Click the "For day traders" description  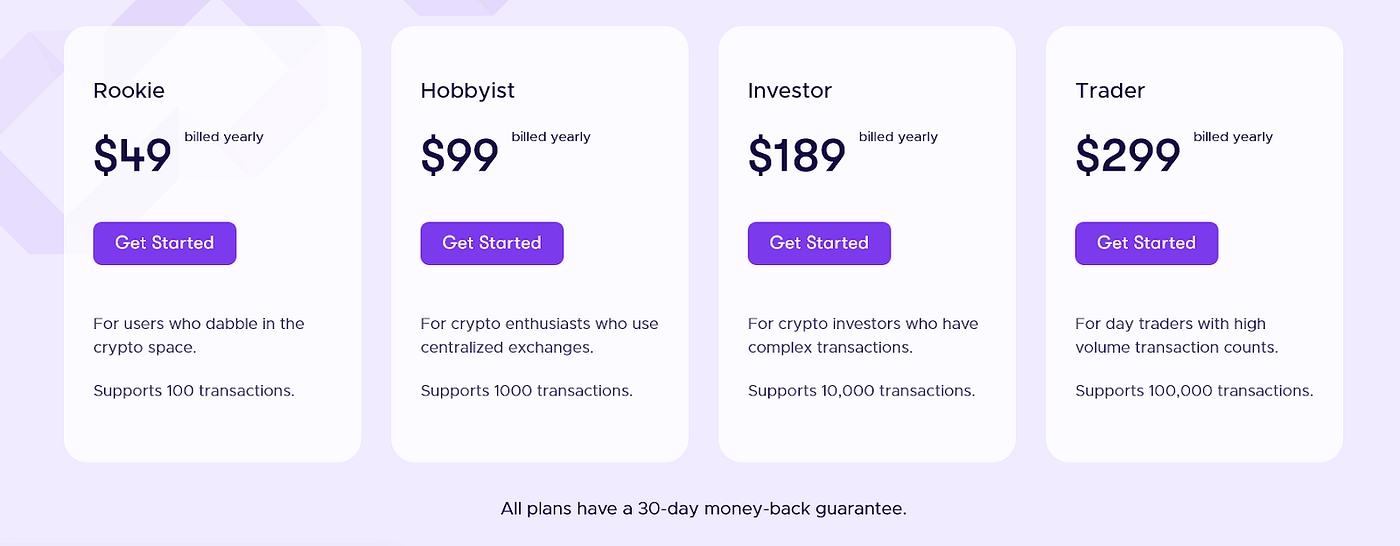[1176, 336]
